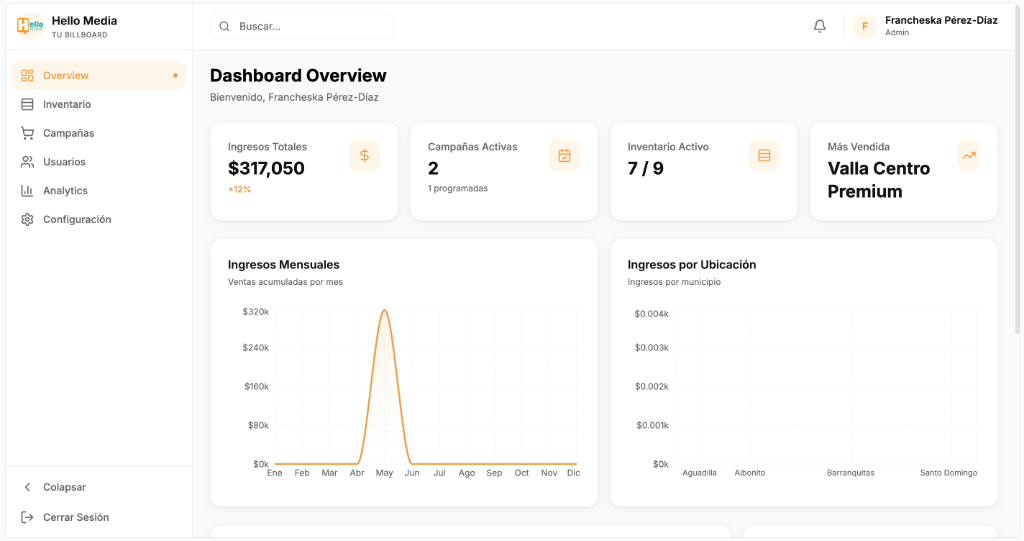Click the dollar icon on Ingresos Totales card
Screen dimensions: 1024x541
pyautogui.click(x=364, y=156)
